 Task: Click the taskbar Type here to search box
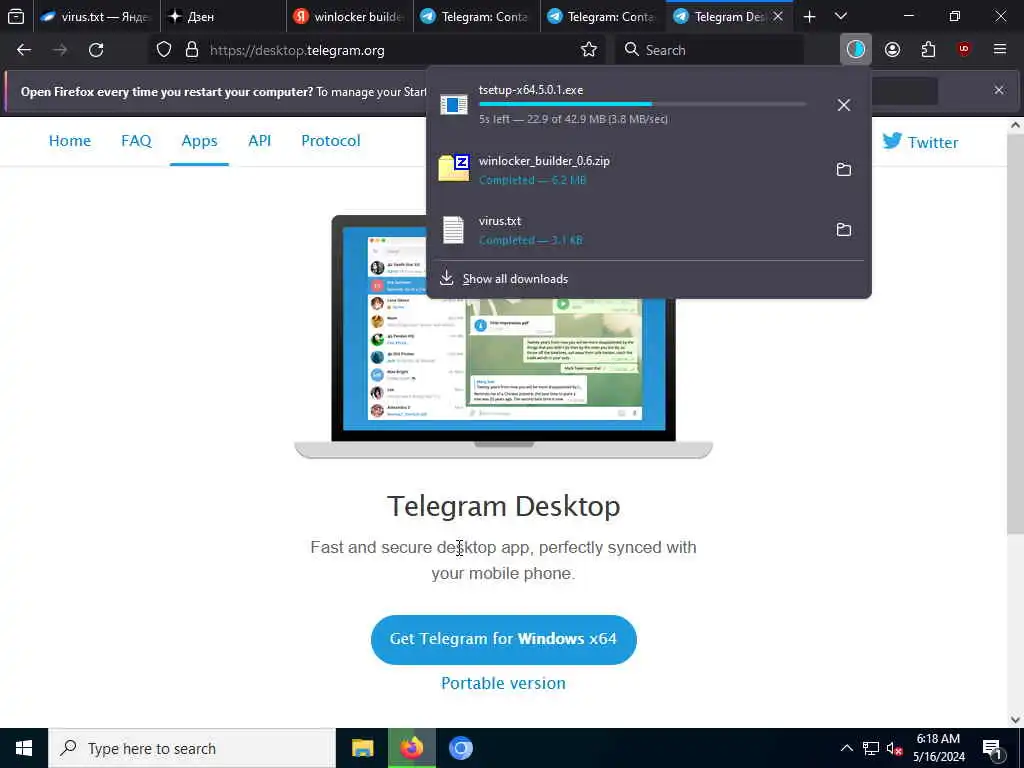click(x=192, y=748)
